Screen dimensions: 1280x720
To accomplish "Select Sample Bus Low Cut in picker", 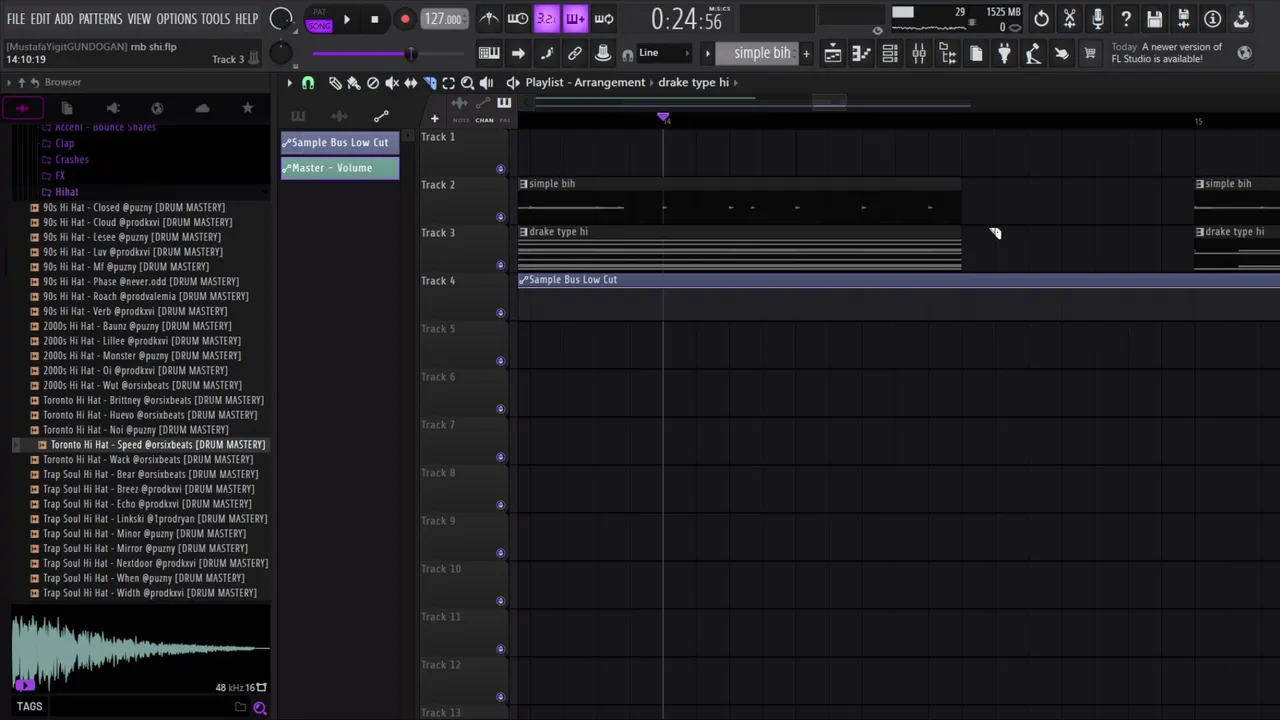I will click(x=340, y=142).
